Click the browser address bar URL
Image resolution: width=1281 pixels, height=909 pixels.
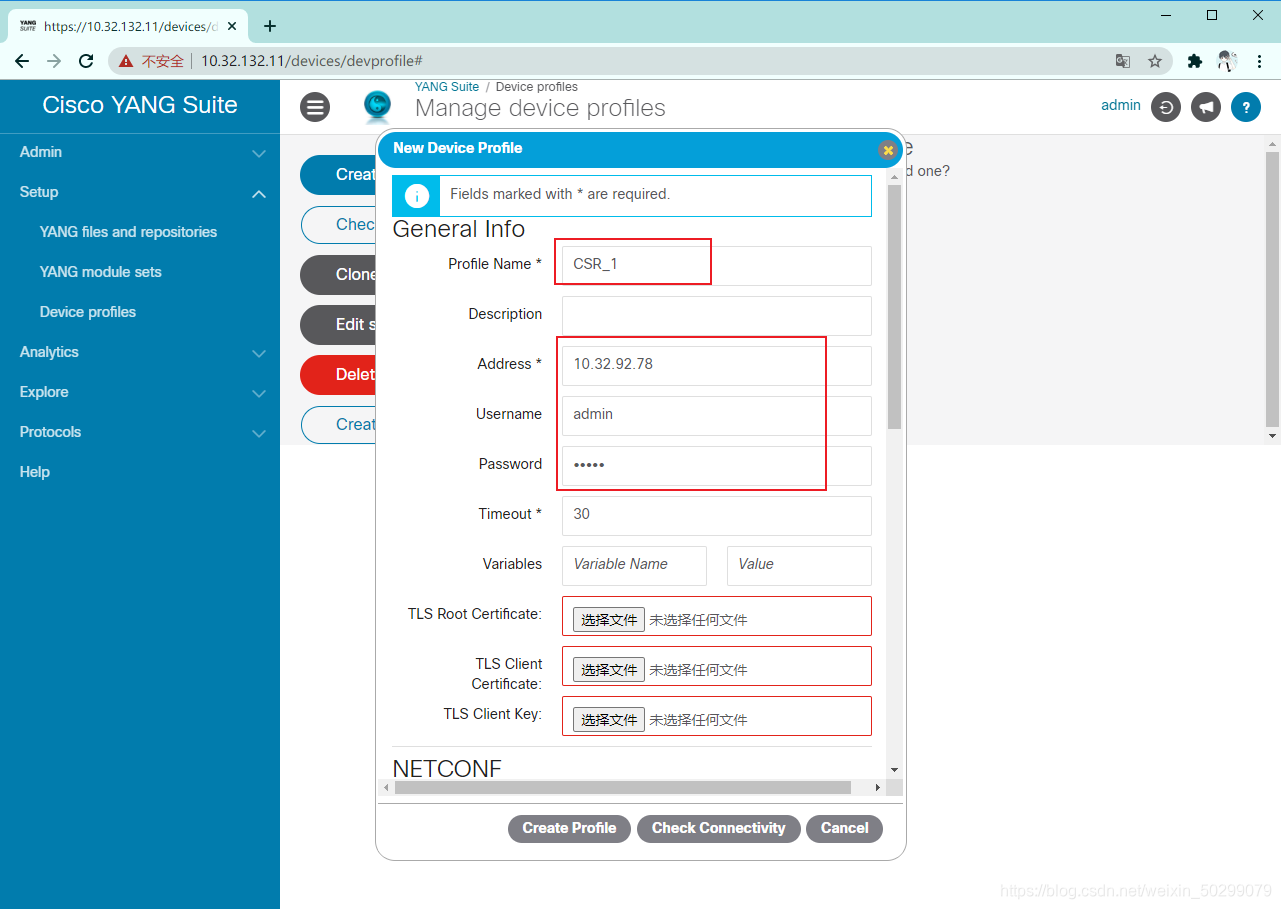311,61
